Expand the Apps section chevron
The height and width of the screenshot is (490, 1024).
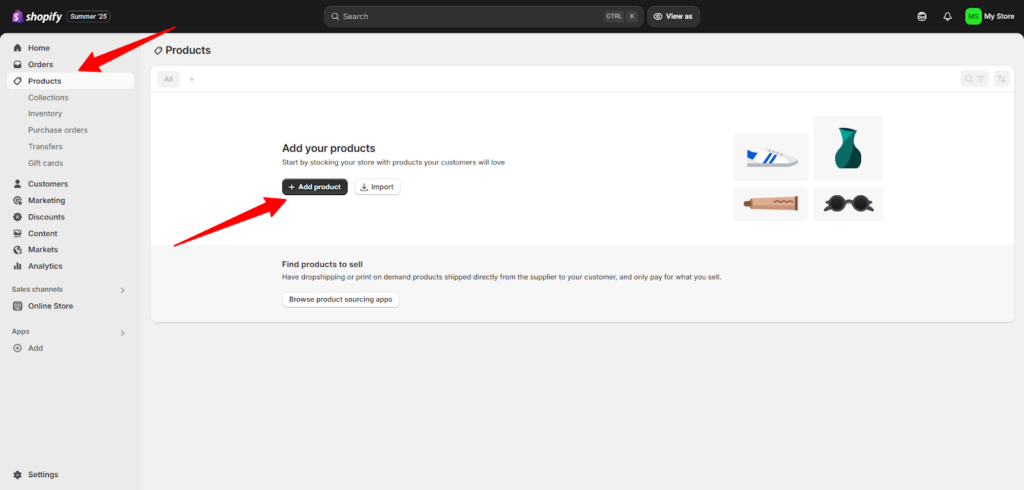click(x=123, y=332)
